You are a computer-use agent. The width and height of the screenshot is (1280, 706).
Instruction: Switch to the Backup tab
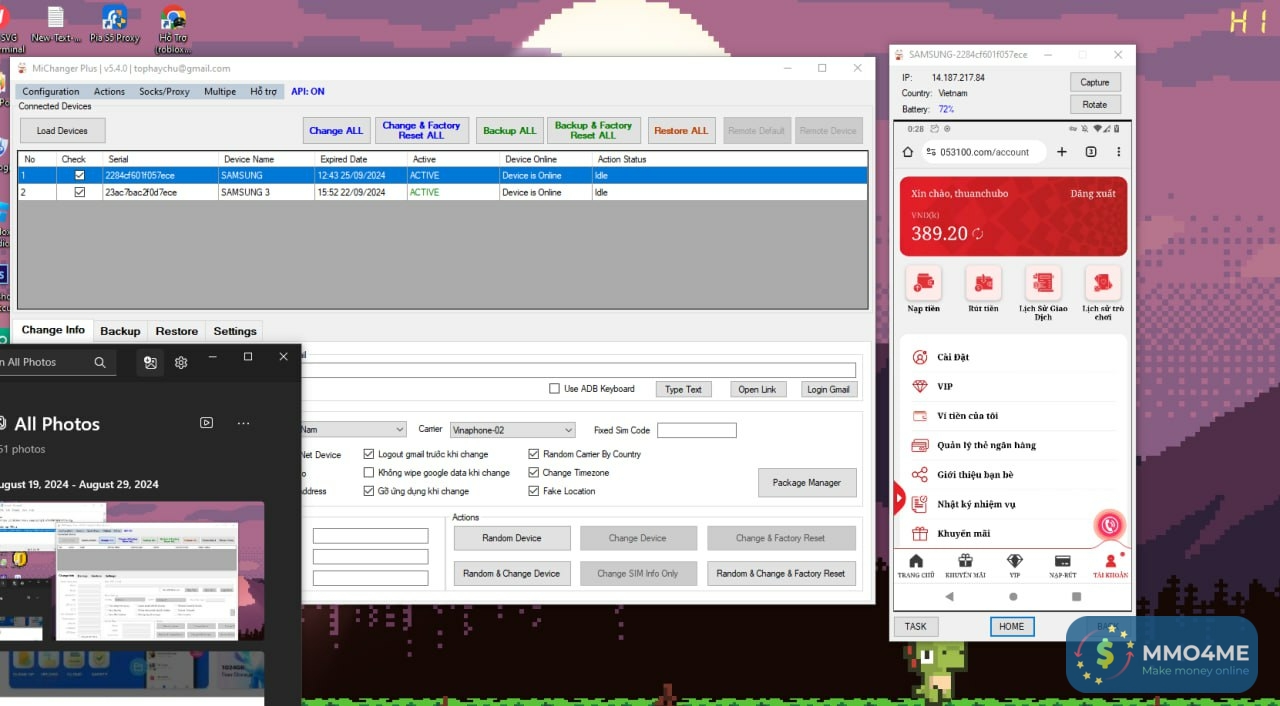120,331
